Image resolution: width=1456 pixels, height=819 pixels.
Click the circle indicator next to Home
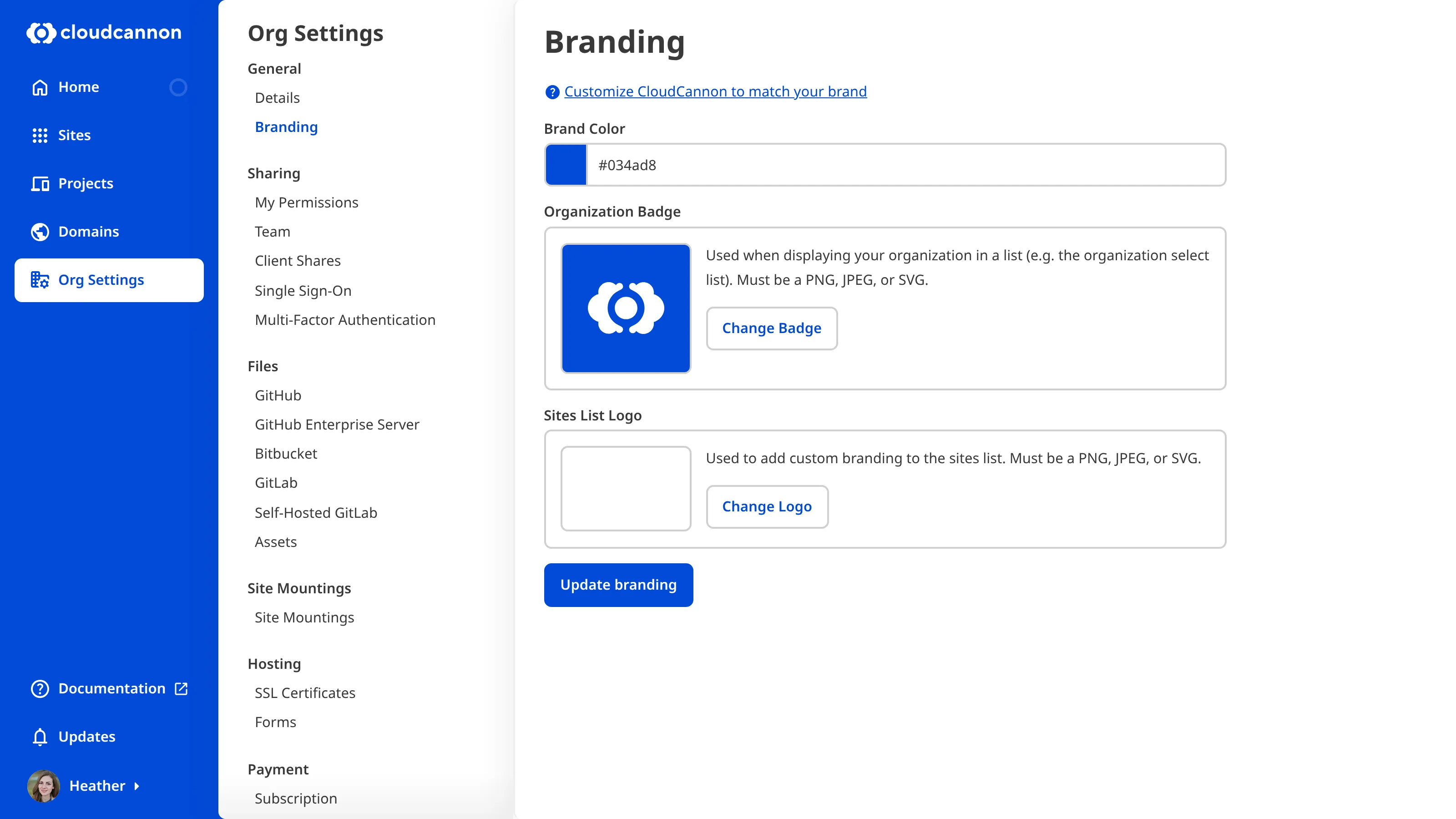(x=178, y=88)
